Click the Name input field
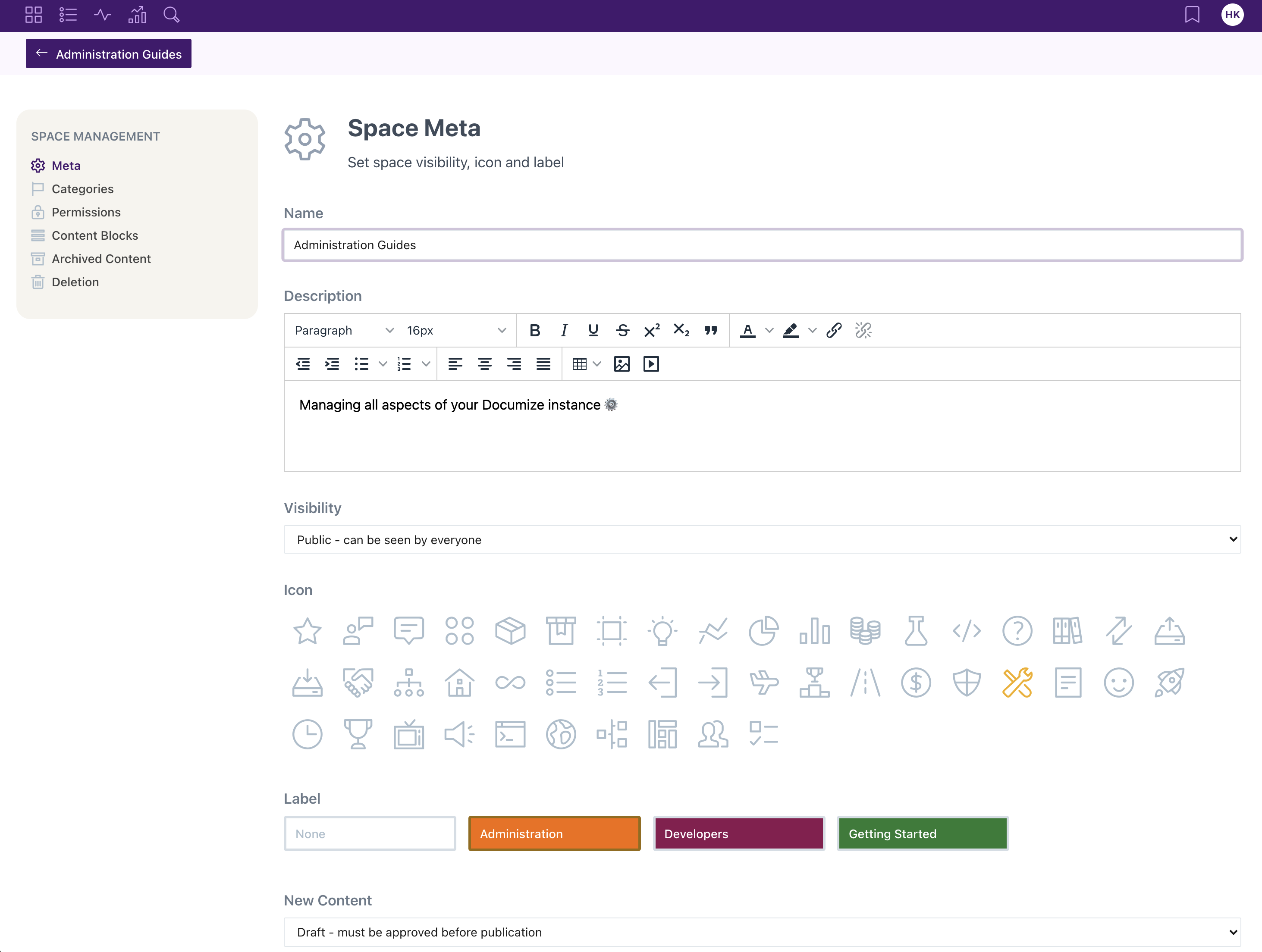The image size is (1262, 952). [762, 244]
